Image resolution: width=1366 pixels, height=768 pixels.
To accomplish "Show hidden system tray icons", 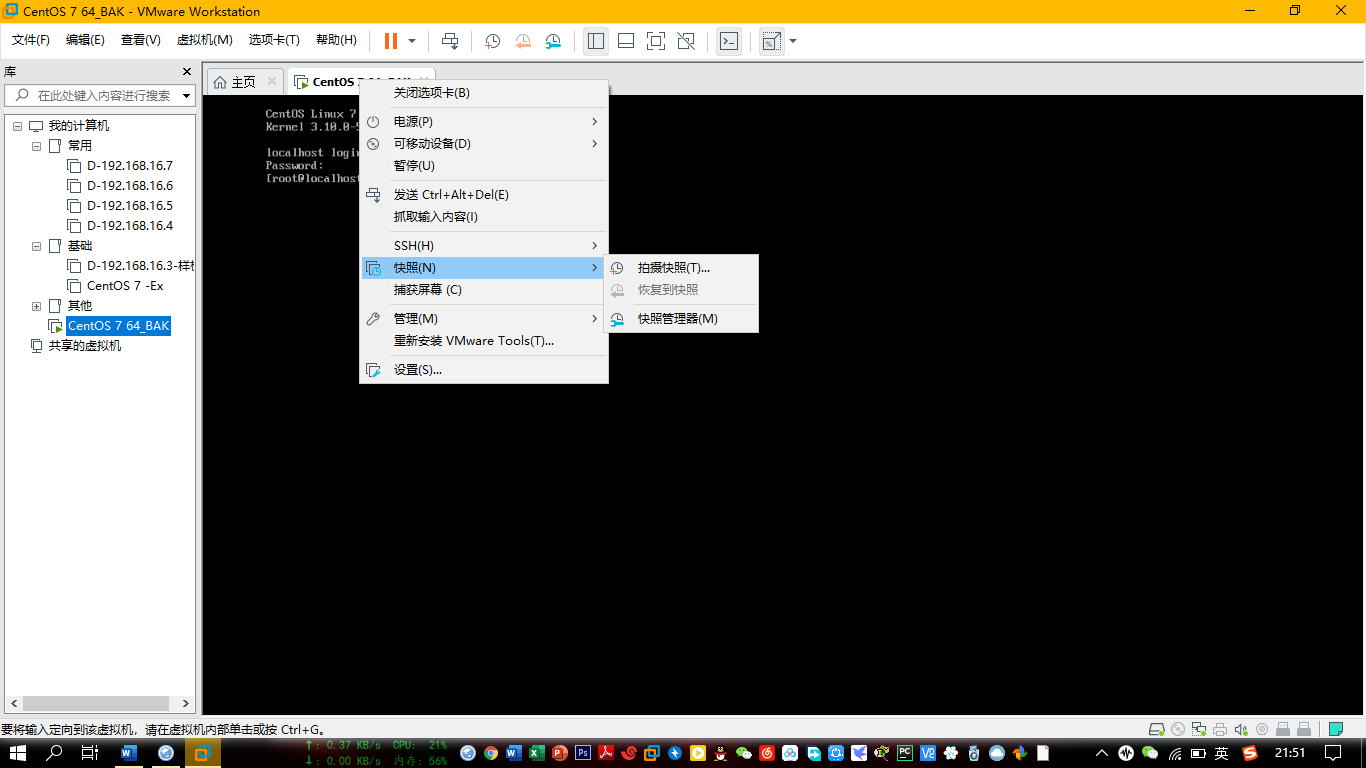I will coord(1101,753).
